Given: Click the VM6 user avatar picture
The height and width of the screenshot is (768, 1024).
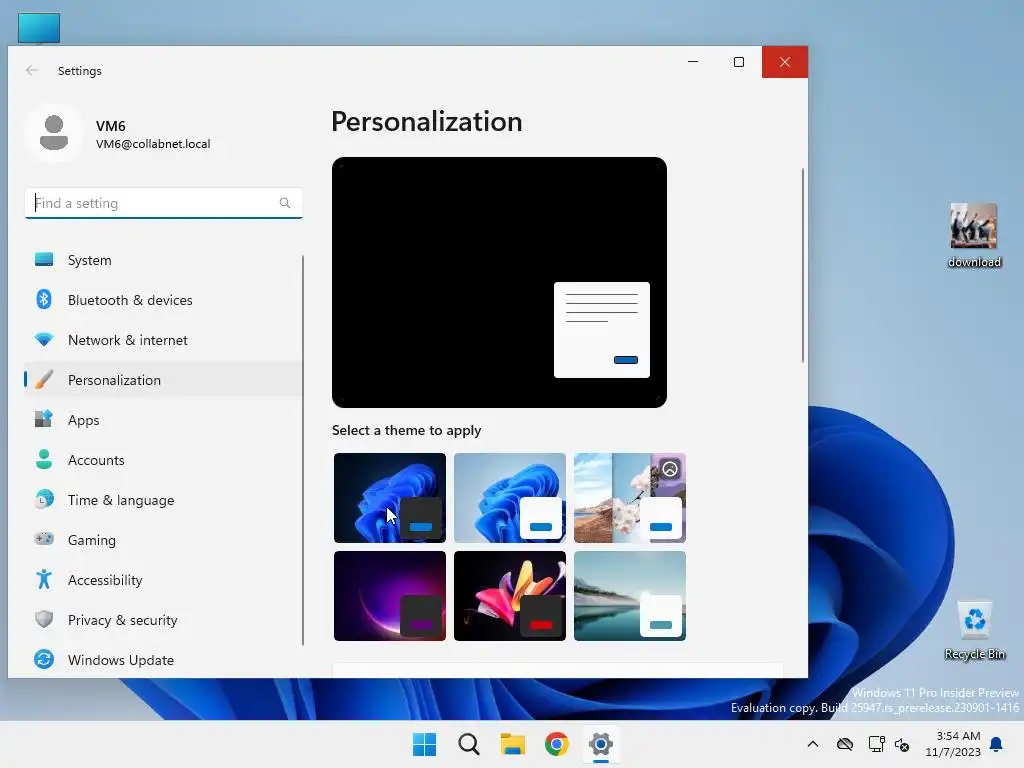Looking at the screenshot, I should [x=54, y=133].
